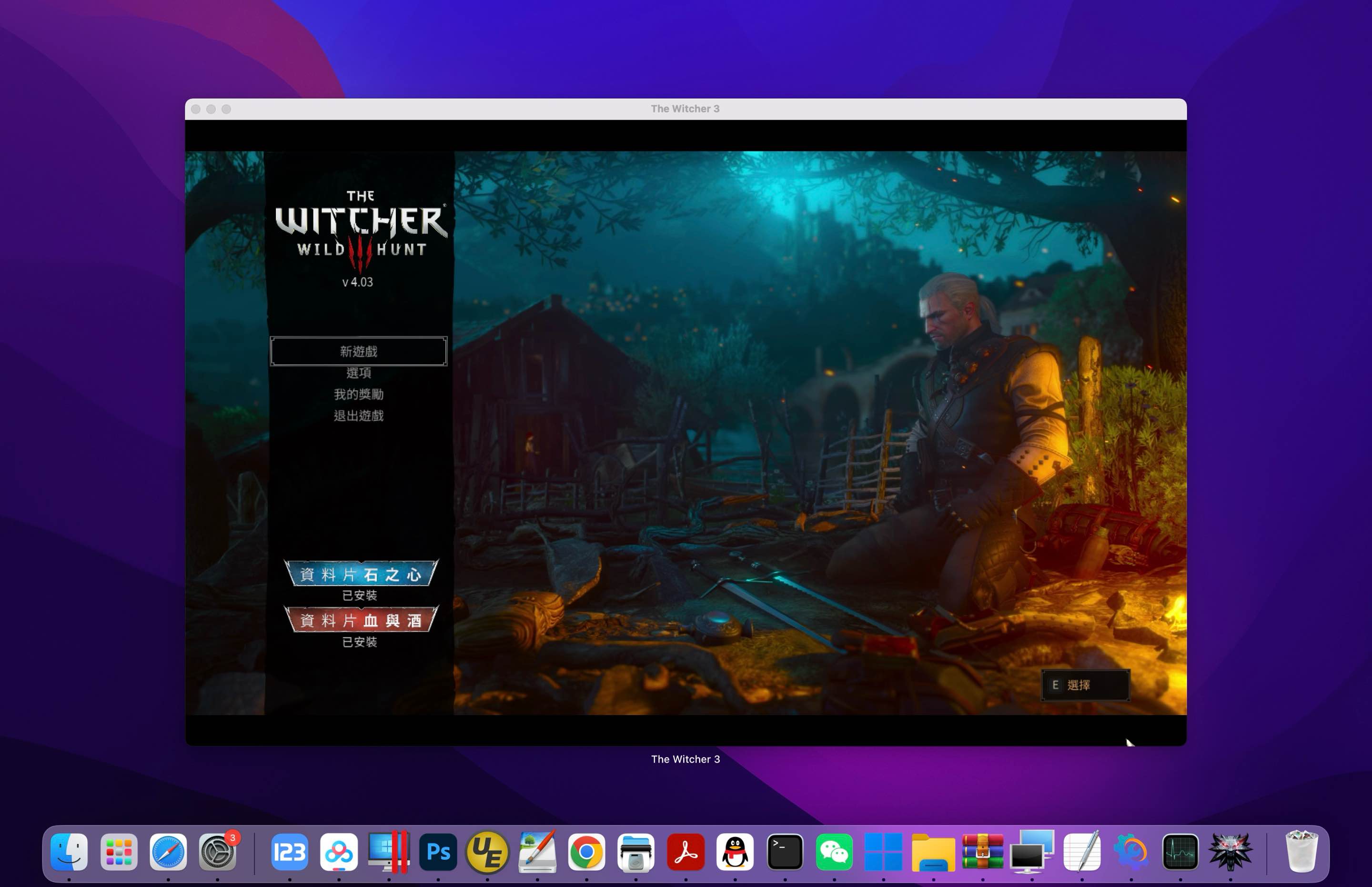Click the Witcher wolf medallion Dock icon
This screenshot has width=1372, height=887.
pyautogui.click(x=1231, y=851)
